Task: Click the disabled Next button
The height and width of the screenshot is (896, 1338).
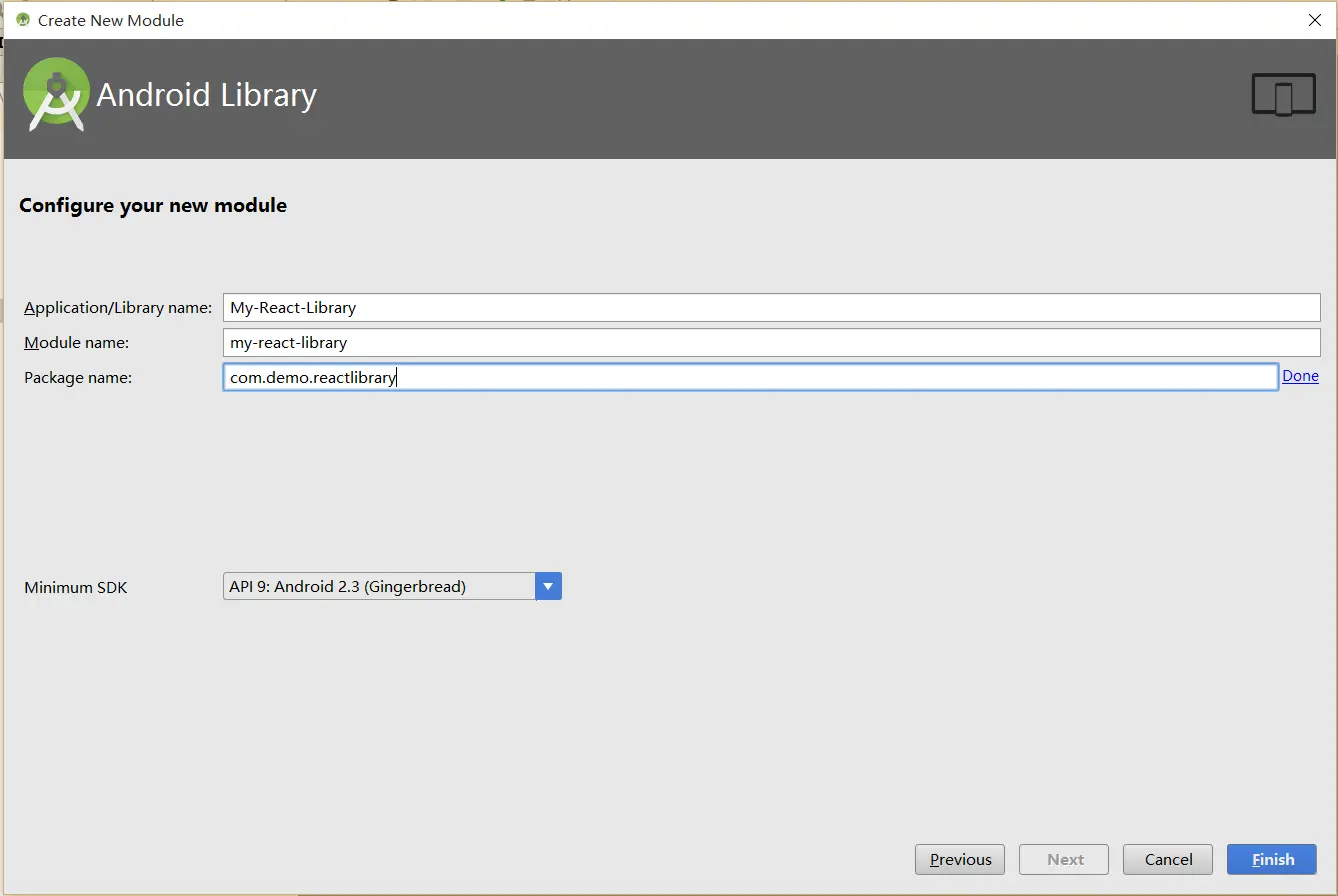Action: 1064,859
